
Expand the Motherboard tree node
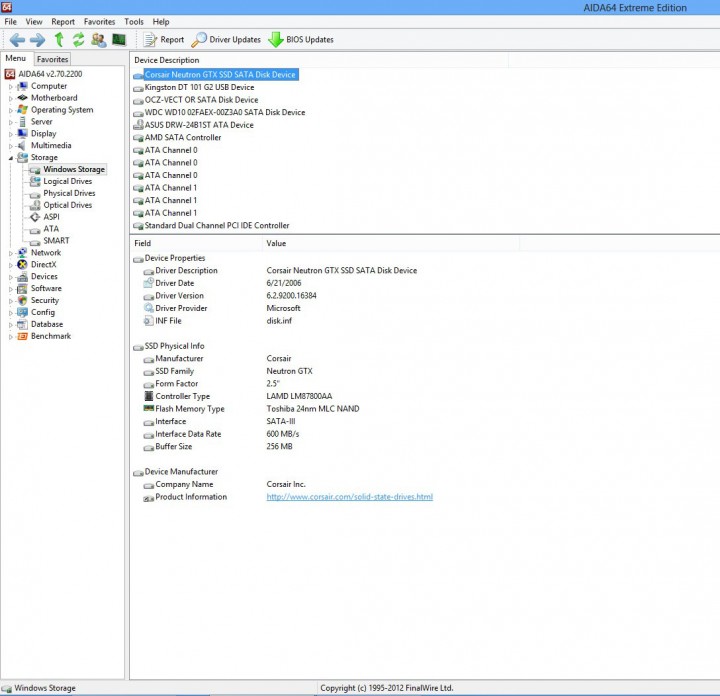point(11,98)
